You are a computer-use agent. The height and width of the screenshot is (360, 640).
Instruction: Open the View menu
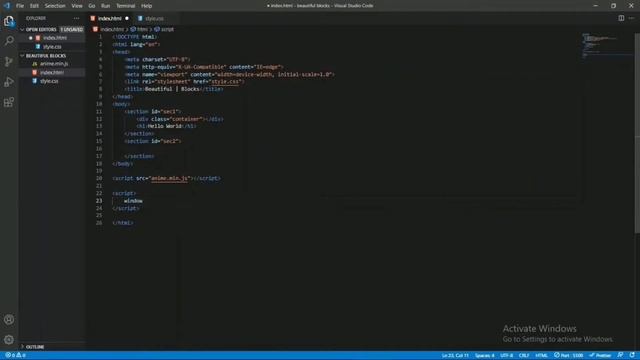[77, 6]
